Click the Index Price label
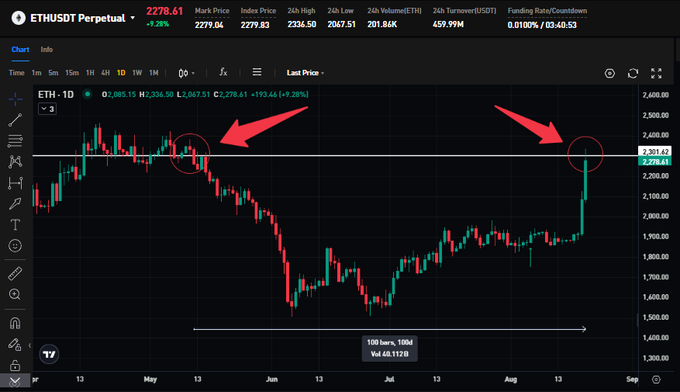The height and width of the screenshot is (392, 680). click(258, 11)
